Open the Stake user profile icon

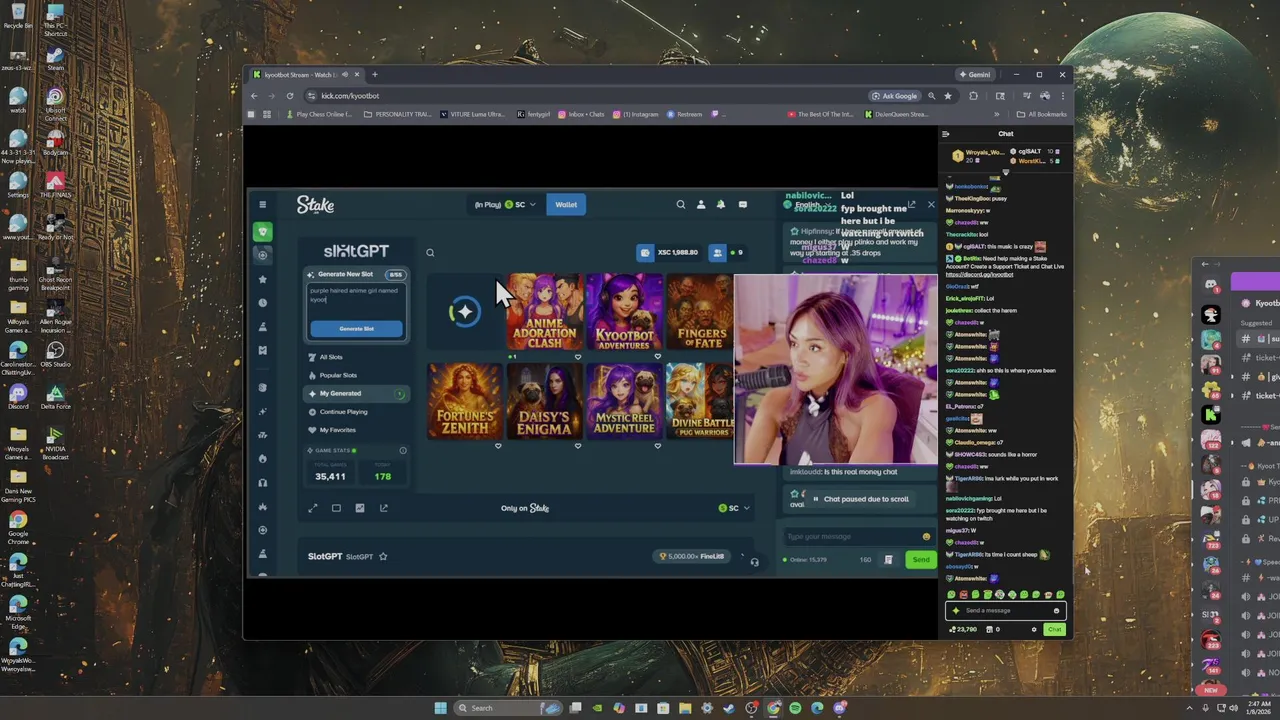click(701, 204)
